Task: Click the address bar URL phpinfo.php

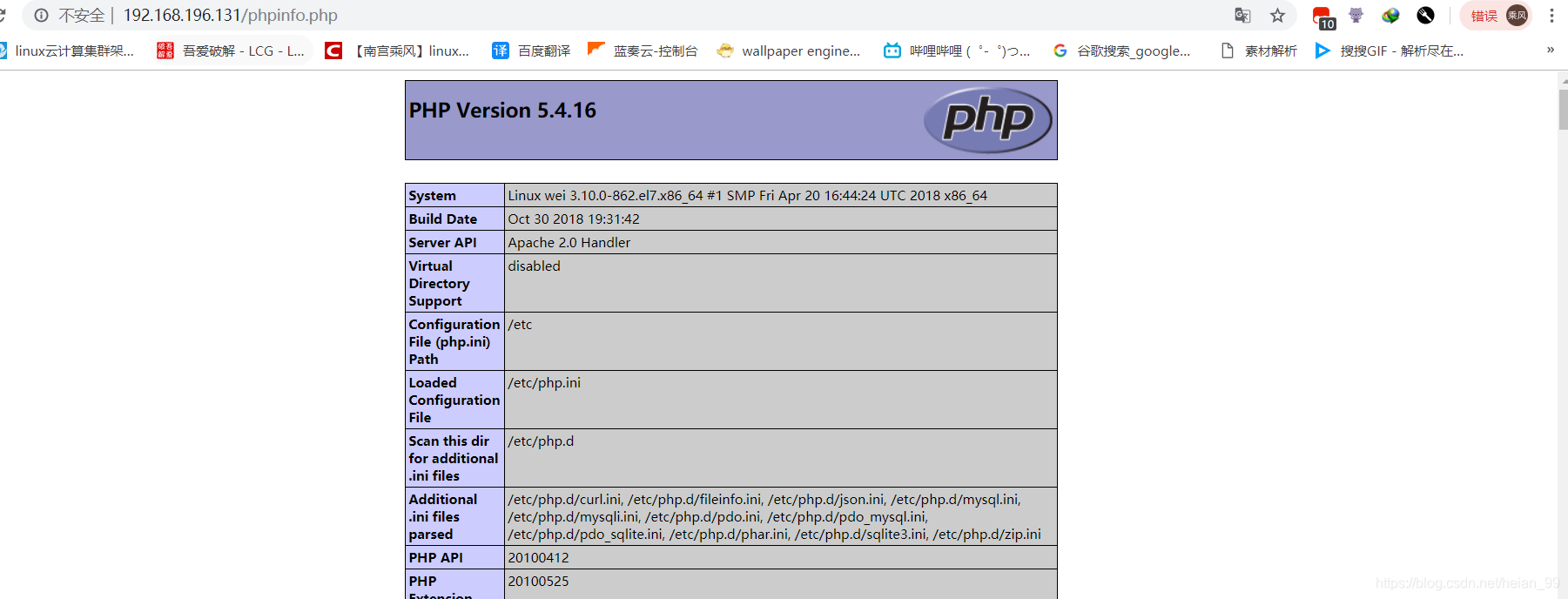Action: click(x=231, y=15)
